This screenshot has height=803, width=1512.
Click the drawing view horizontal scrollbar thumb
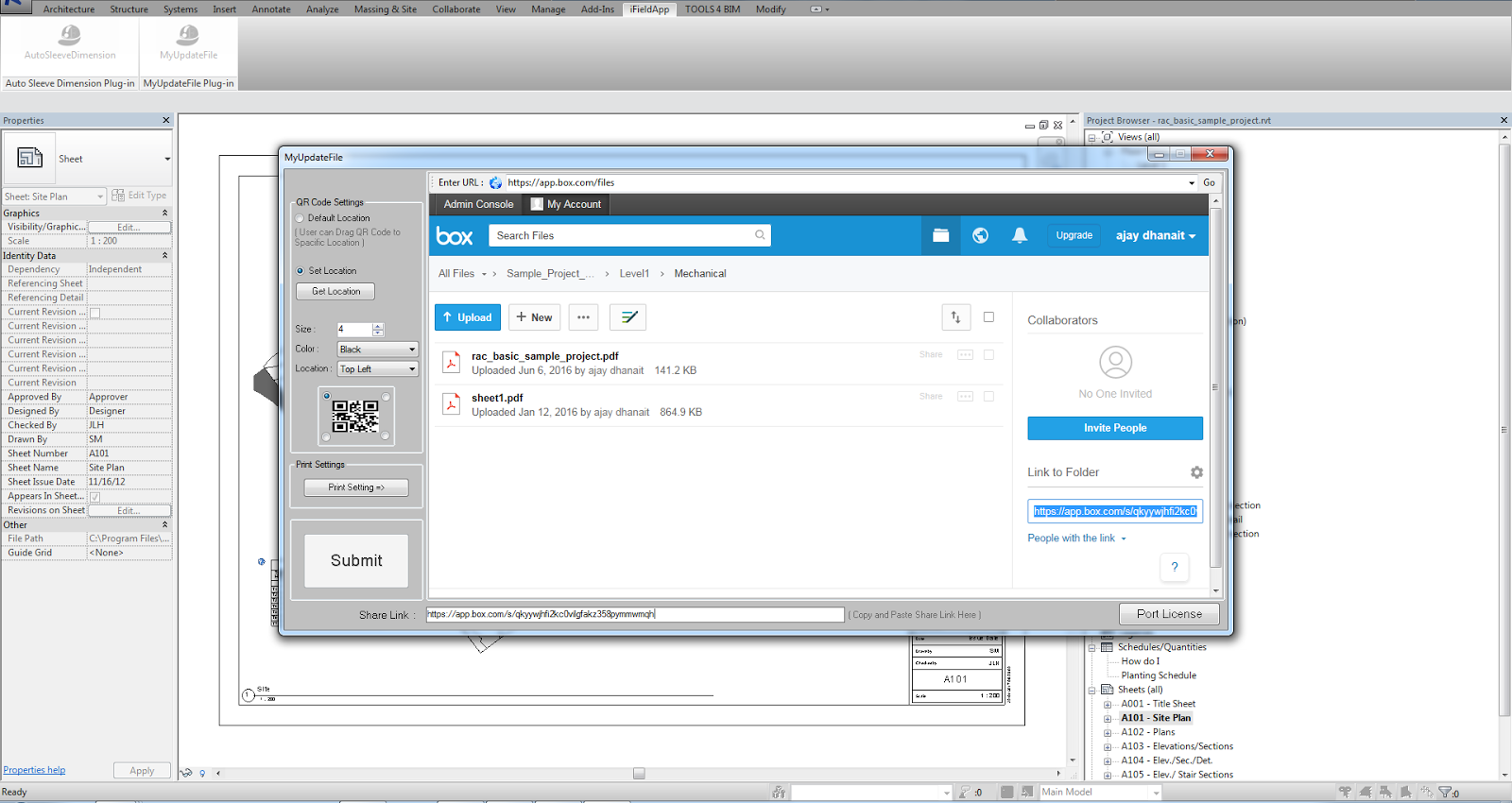639,774
